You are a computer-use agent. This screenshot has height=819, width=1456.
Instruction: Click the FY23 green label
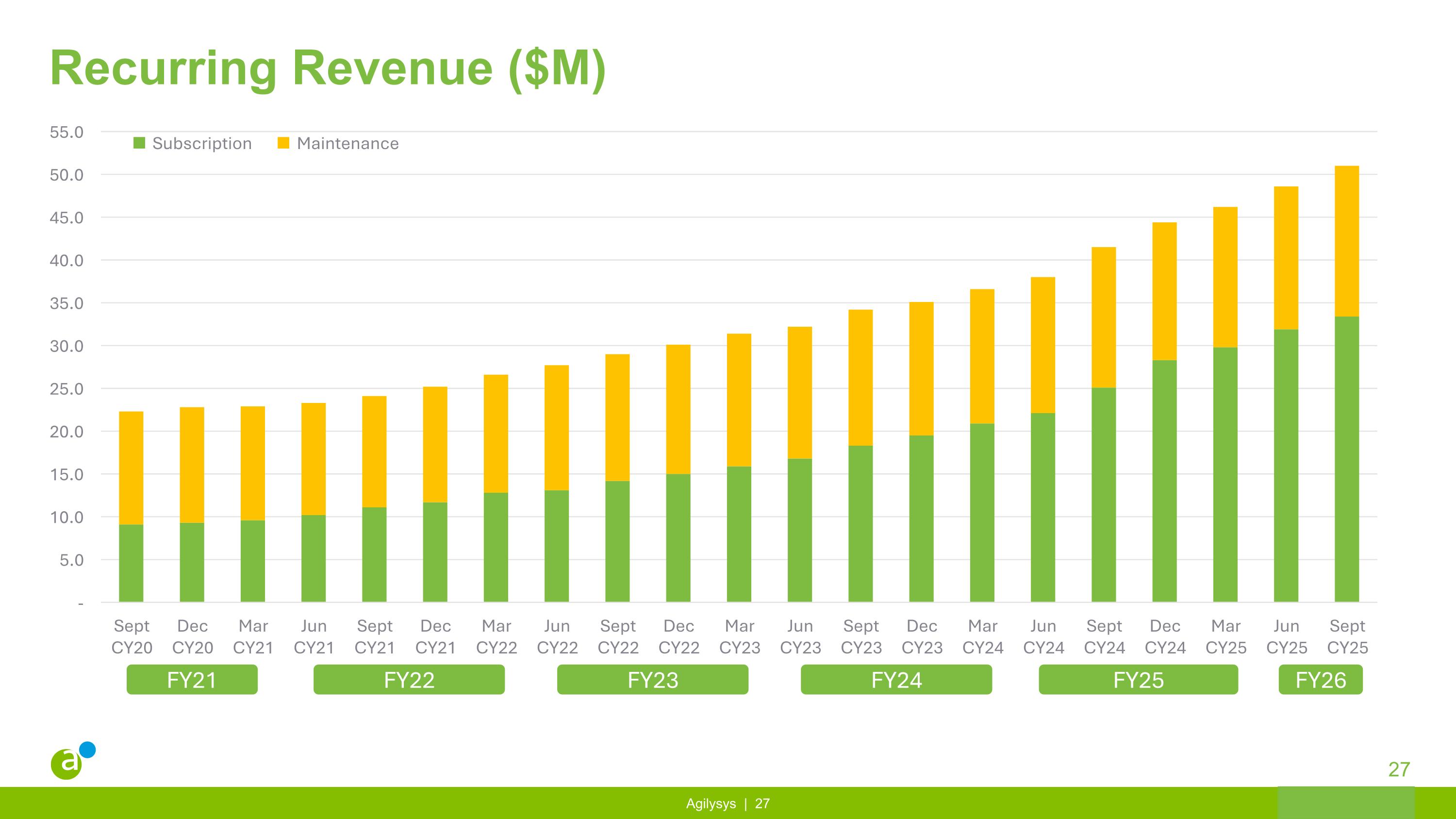pyautogui.click(x=652, y=679)
